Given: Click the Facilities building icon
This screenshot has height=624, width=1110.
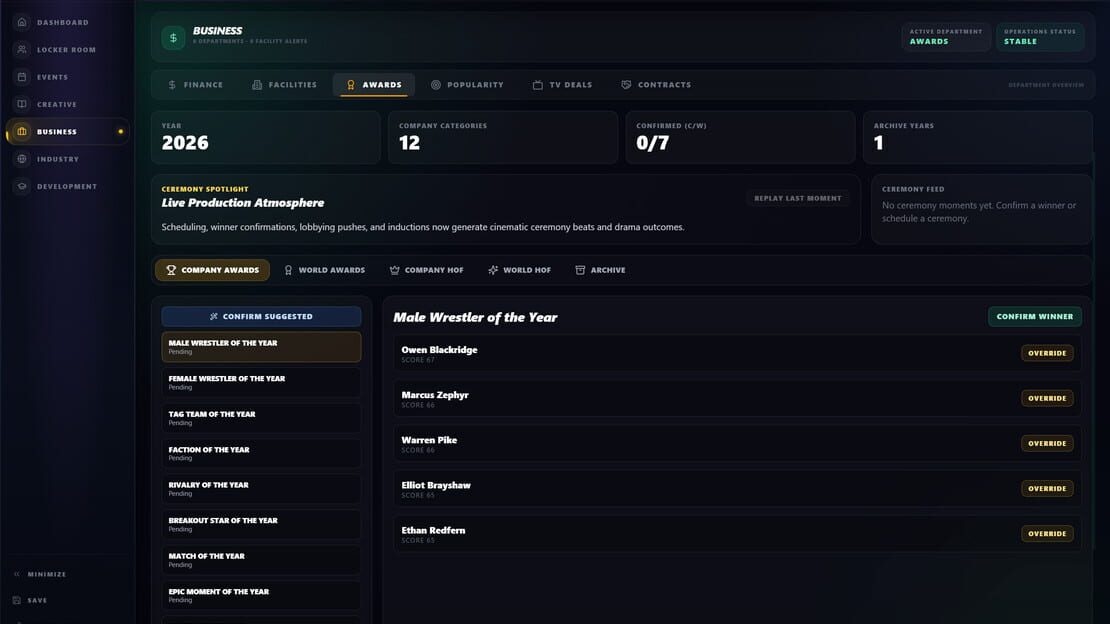Looking at the screenshot, I should (x=257, y=85).
